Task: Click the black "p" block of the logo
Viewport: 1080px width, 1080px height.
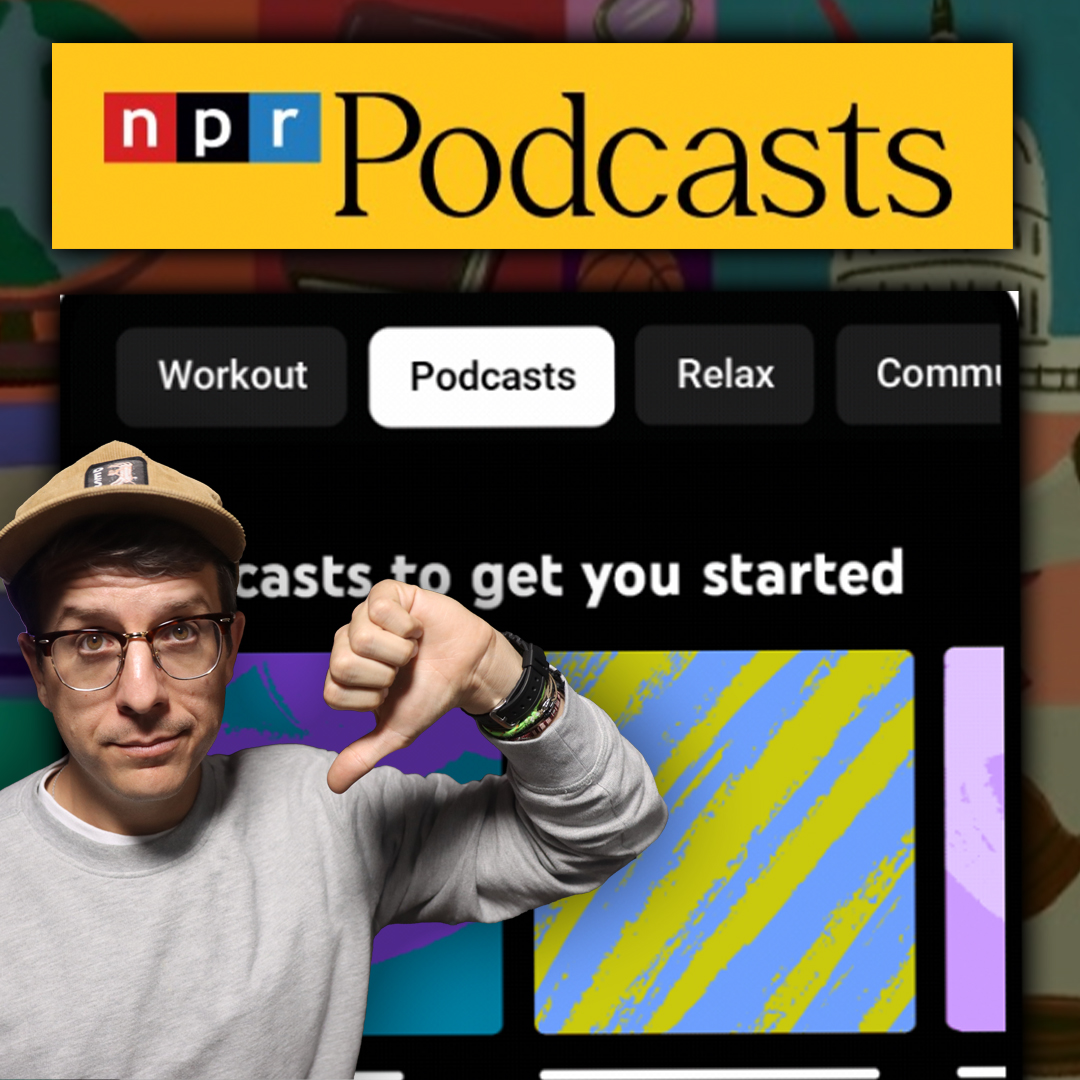Action: pos(212,127)
